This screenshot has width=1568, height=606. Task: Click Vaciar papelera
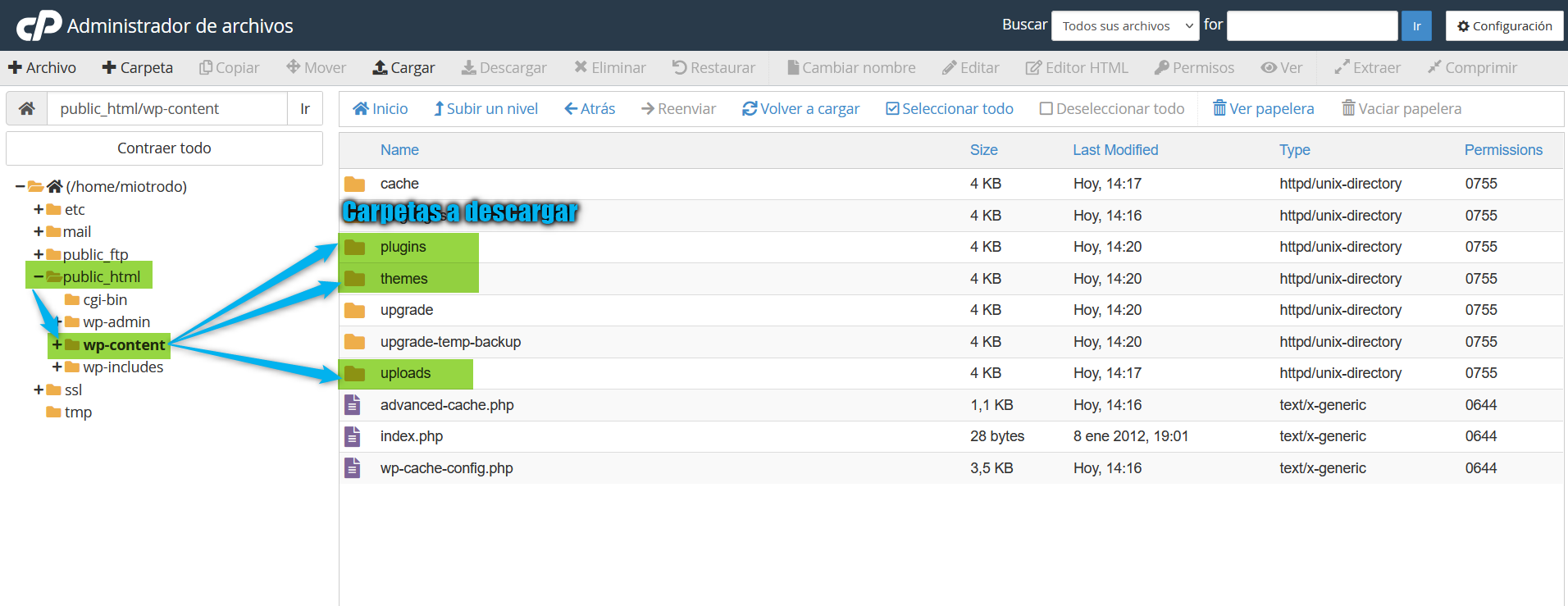tap(1402, 108)
